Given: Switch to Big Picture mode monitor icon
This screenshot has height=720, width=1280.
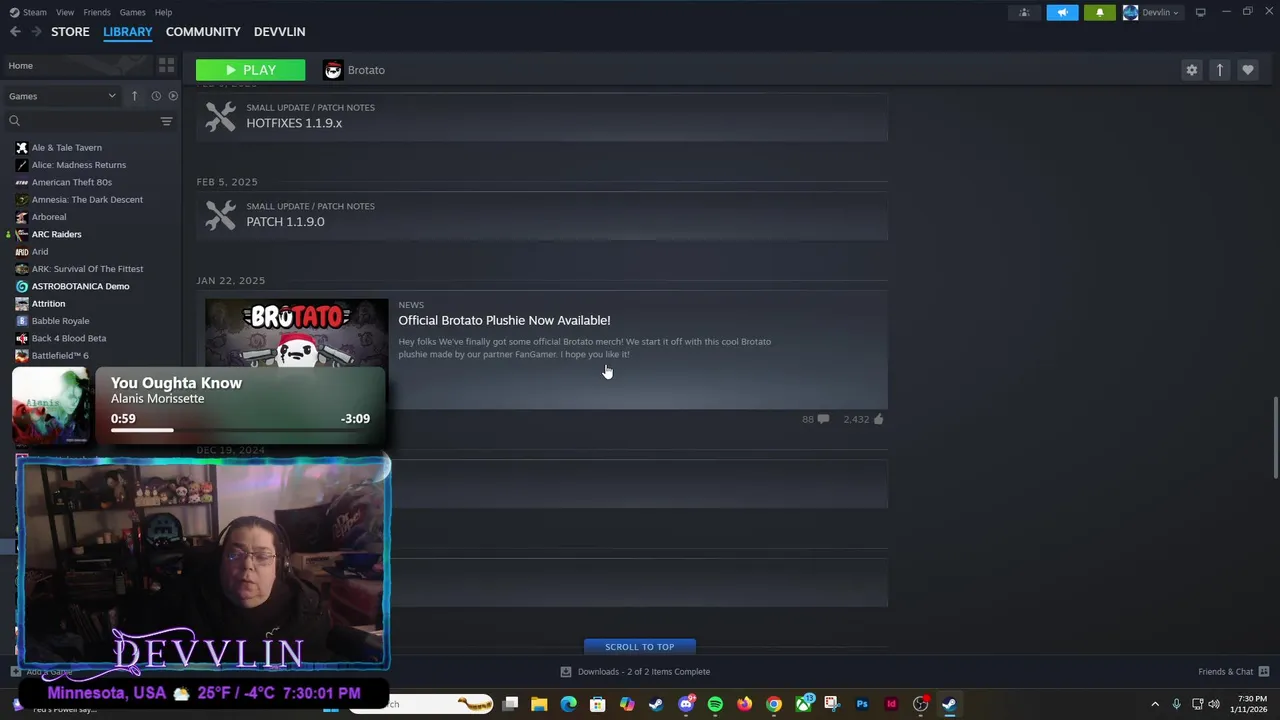Looking at the screenshot, I should tap(1200, 12).
